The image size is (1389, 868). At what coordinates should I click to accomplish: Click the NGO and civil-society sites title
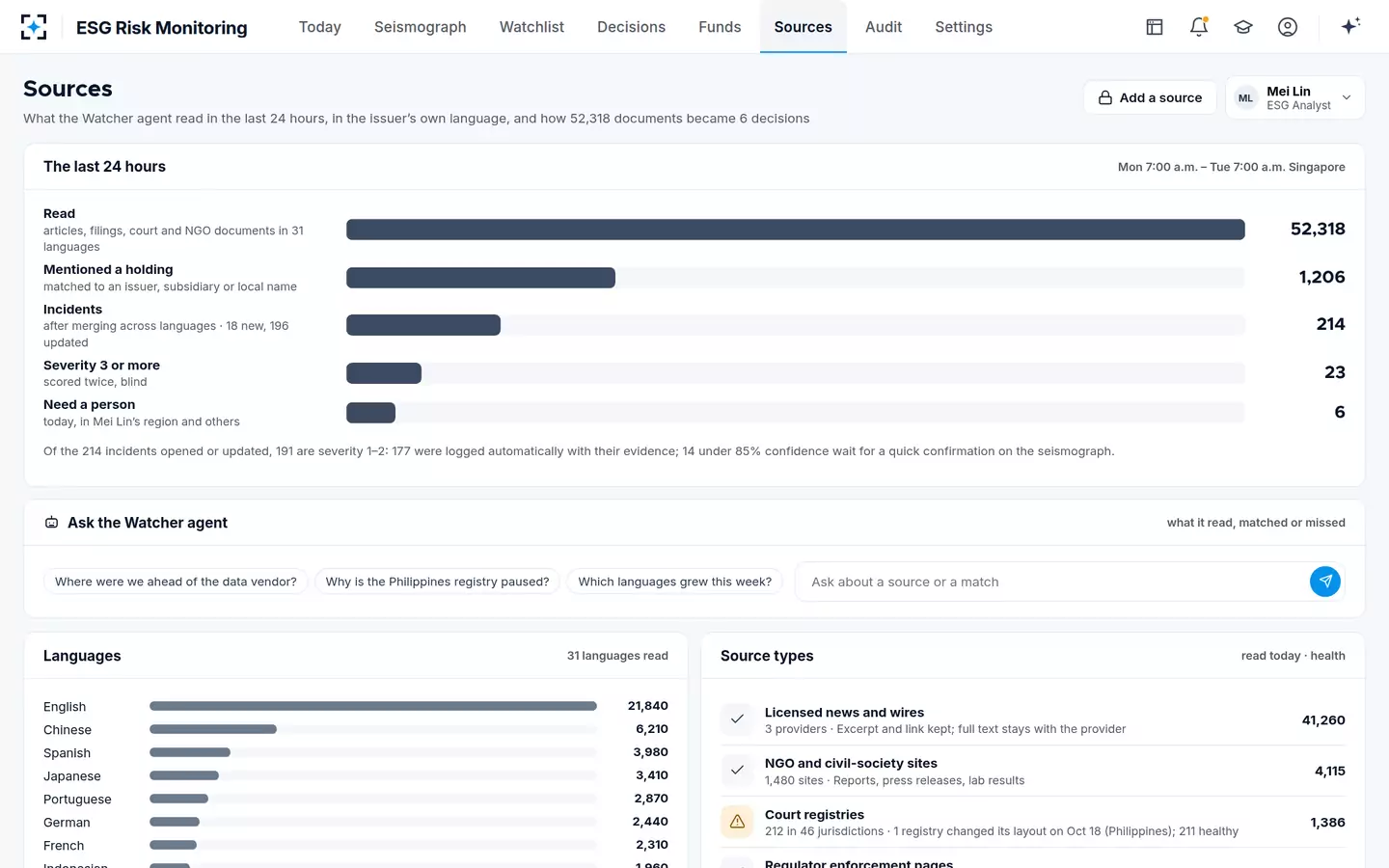pos(851,763)
